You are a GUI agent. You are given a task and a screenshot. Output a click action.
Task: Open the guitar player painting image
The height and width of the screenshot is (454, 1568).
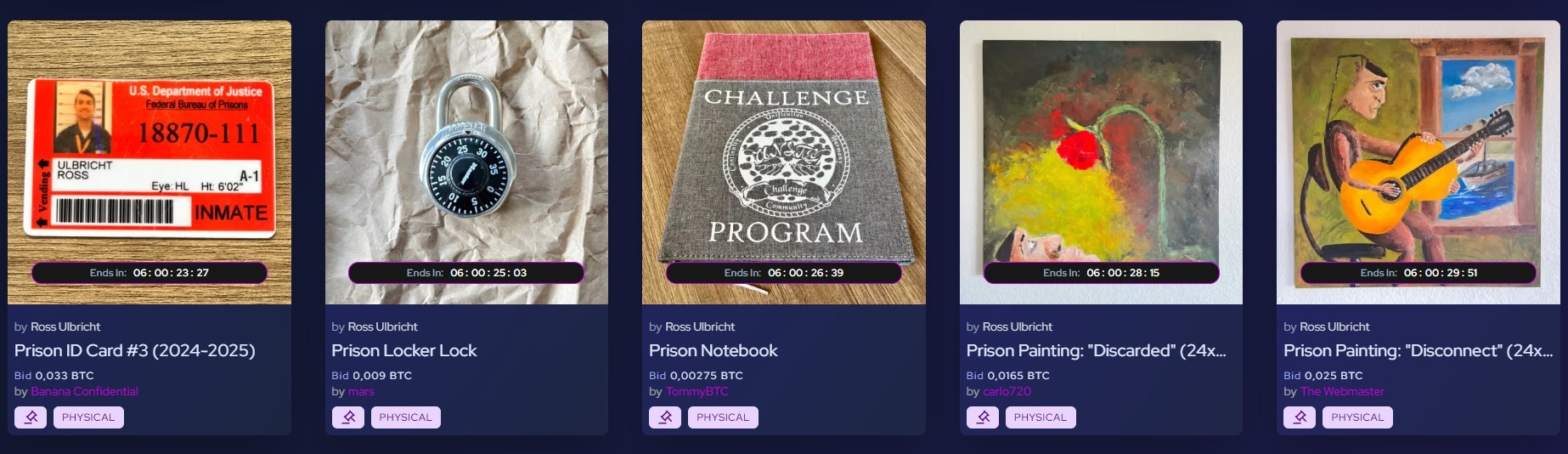[1419, 162]
